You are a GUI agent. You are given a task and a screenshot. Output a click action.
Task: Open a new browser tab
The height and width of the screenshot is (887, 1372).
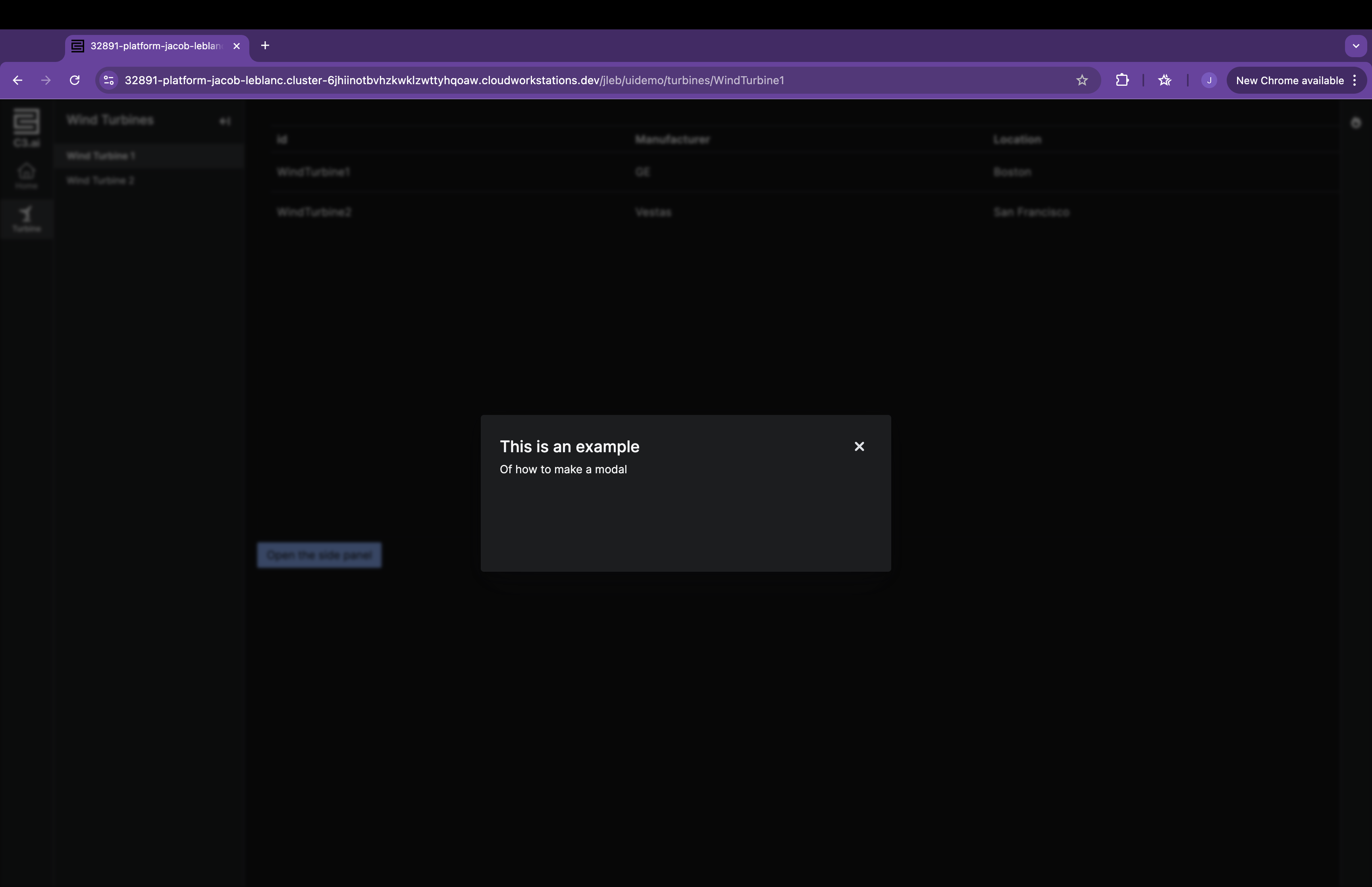265,46
